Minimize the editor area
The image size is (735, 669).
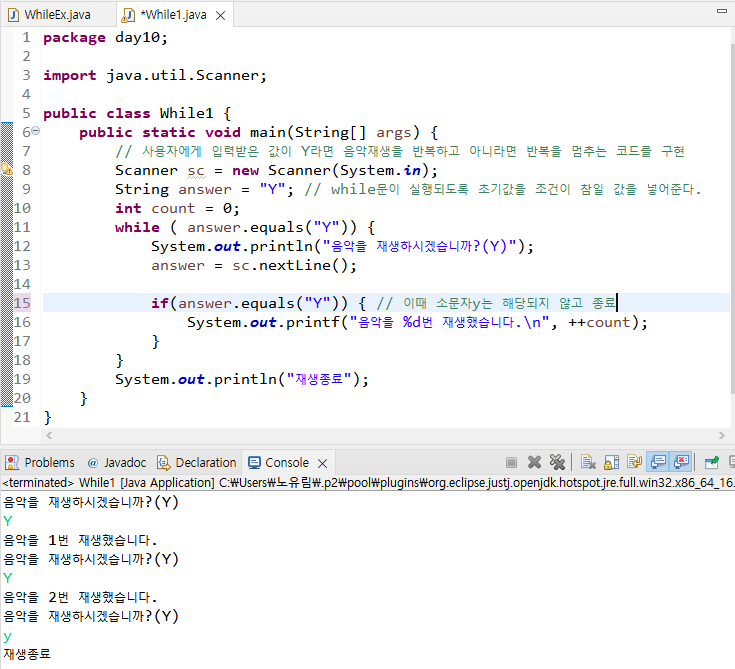tap(722, 11)
